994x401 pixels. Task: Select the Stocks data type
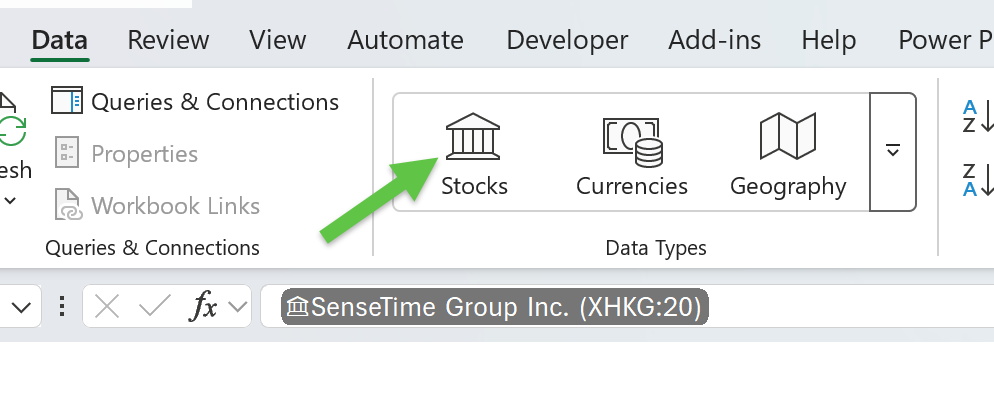474,154
